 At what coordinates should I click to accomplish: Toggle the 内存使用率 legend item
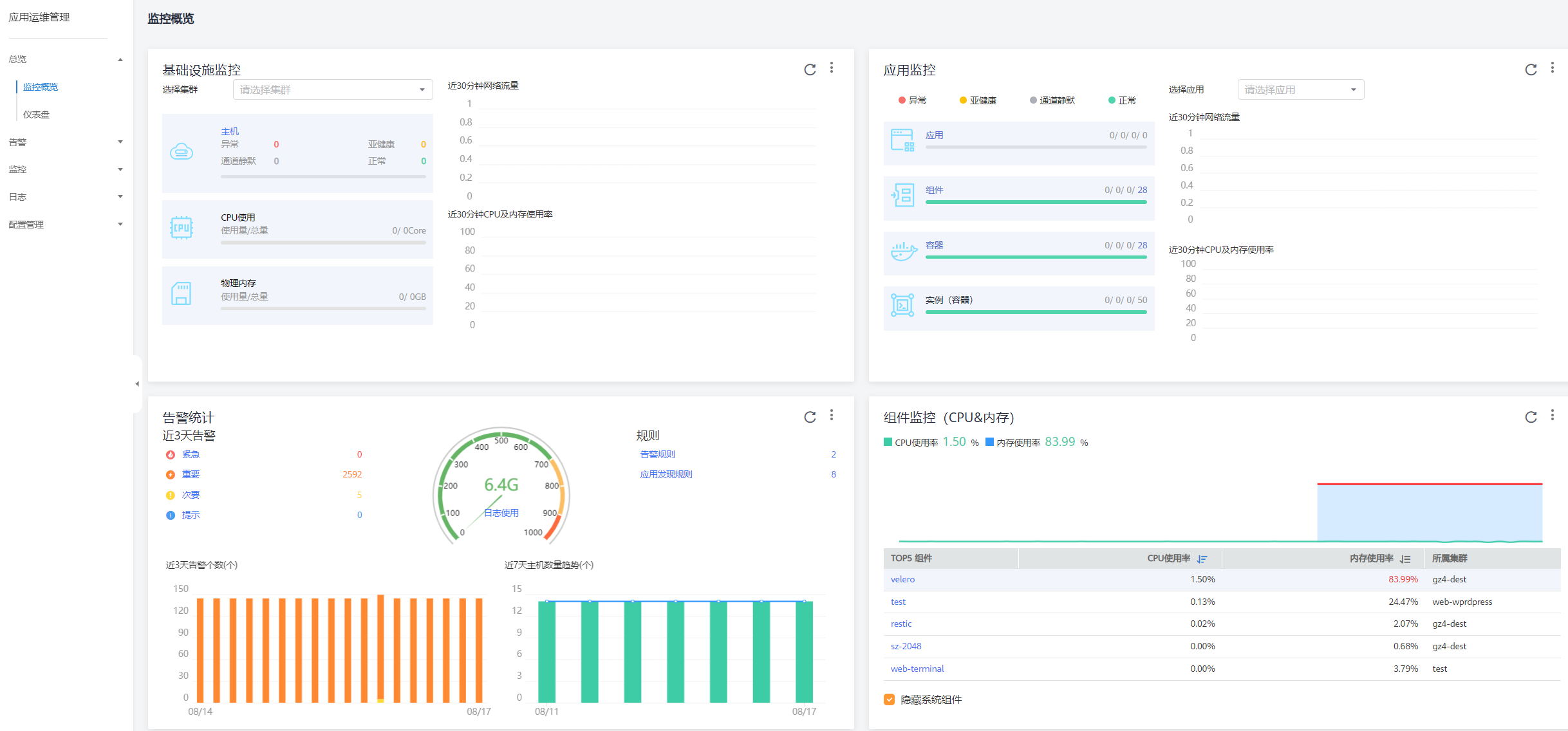tap(1013, 443)
